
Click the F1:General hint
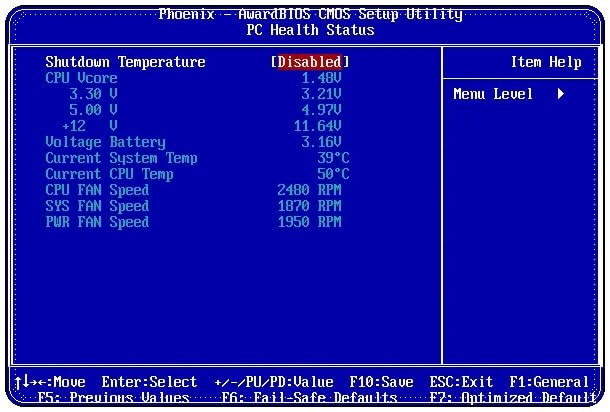(549, 382)
